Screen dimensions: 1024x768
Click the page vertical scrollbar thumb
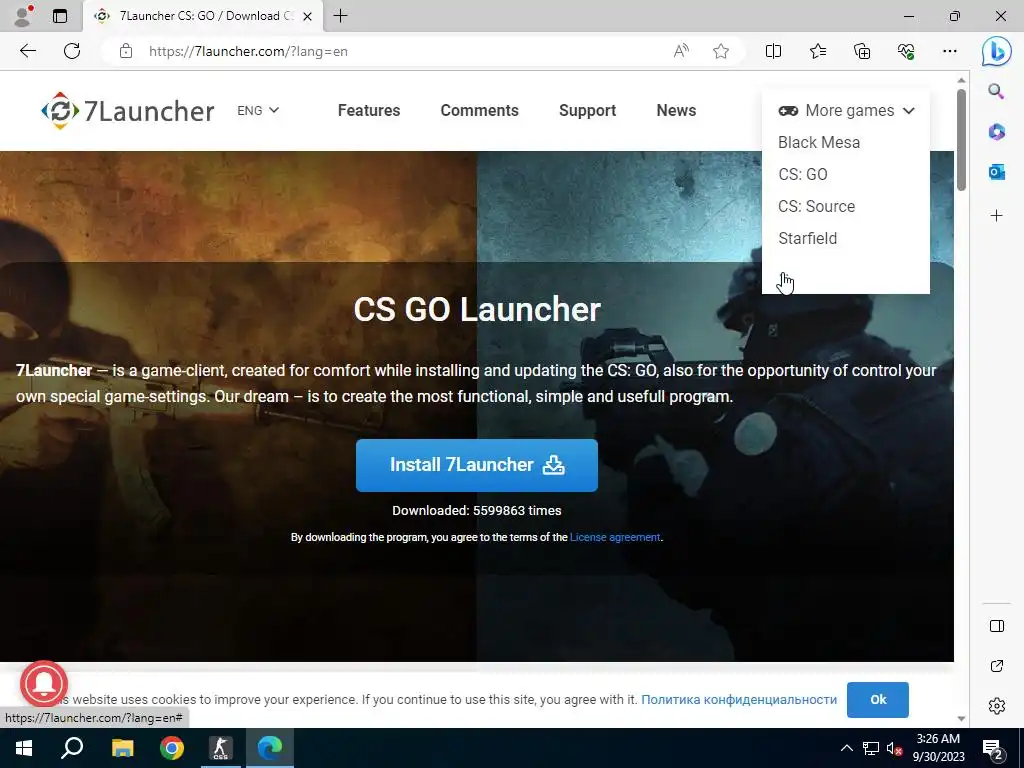click(x=961, y=140)
